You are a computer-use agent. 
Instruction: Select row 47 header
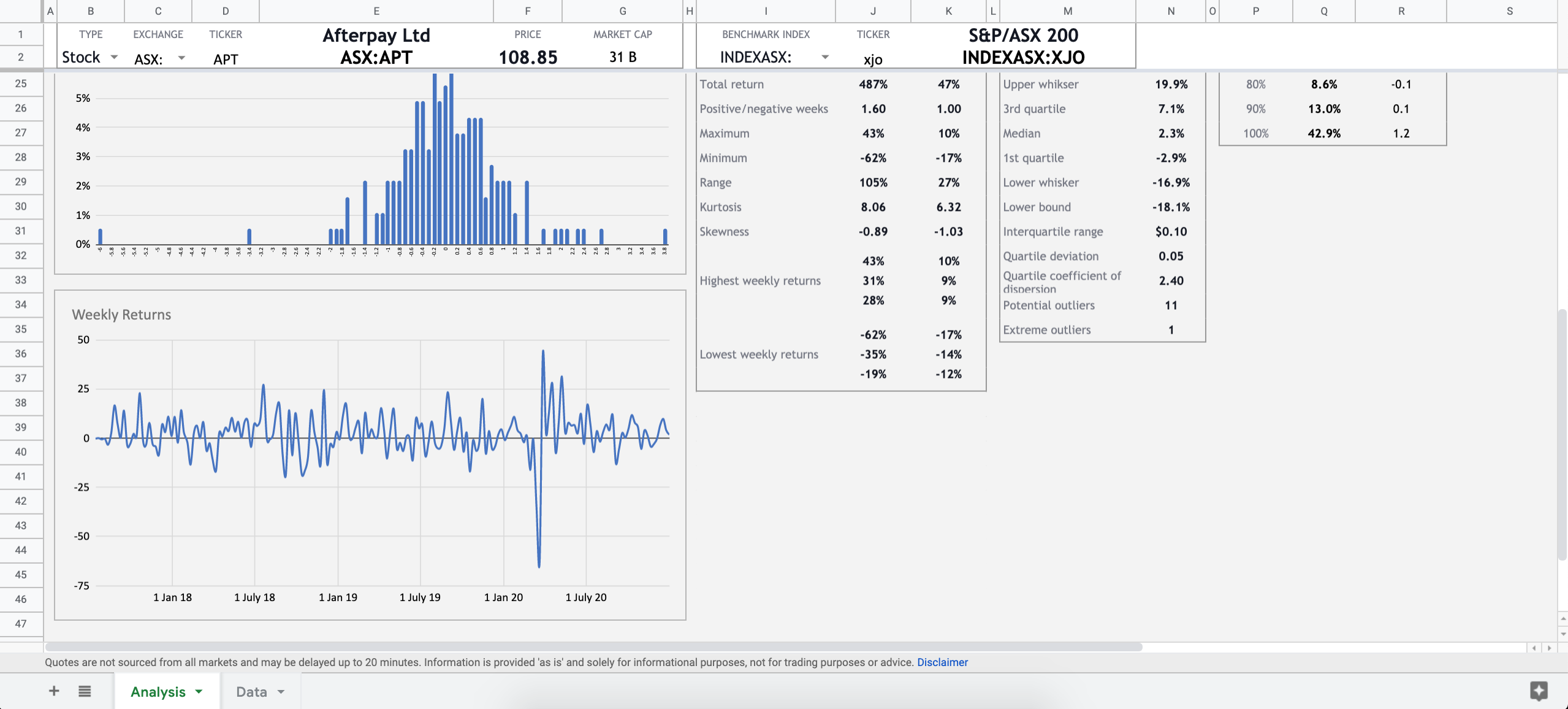pos(21,623)
